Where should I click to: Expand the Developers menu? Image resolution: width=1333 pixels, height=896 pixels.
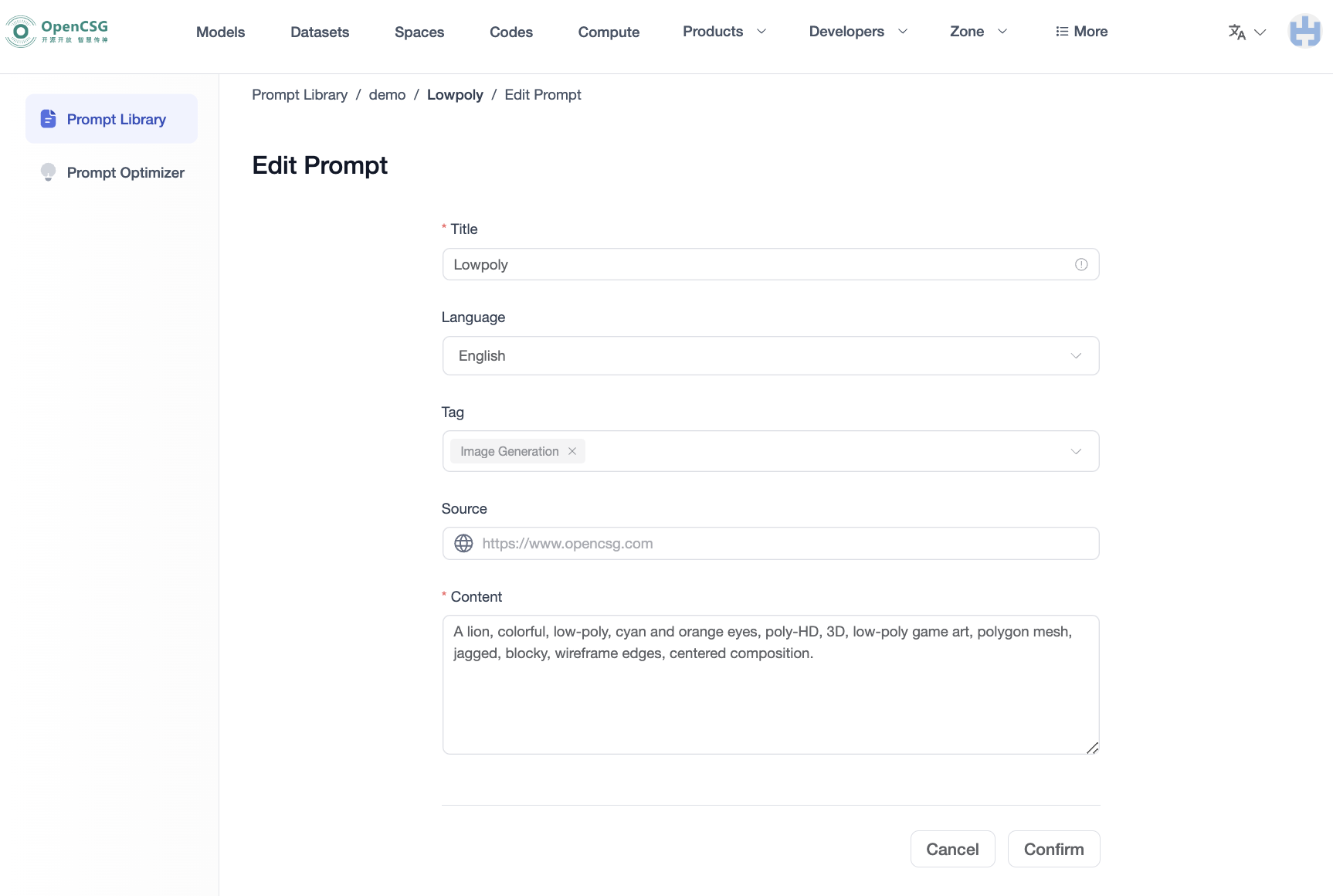856,32
